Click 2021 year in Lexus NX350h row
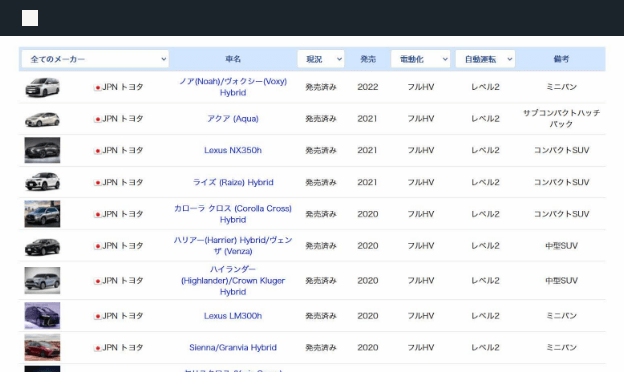The height and width of the screenshot is (372, 624). pyautogui.click(x=367, y=150)
